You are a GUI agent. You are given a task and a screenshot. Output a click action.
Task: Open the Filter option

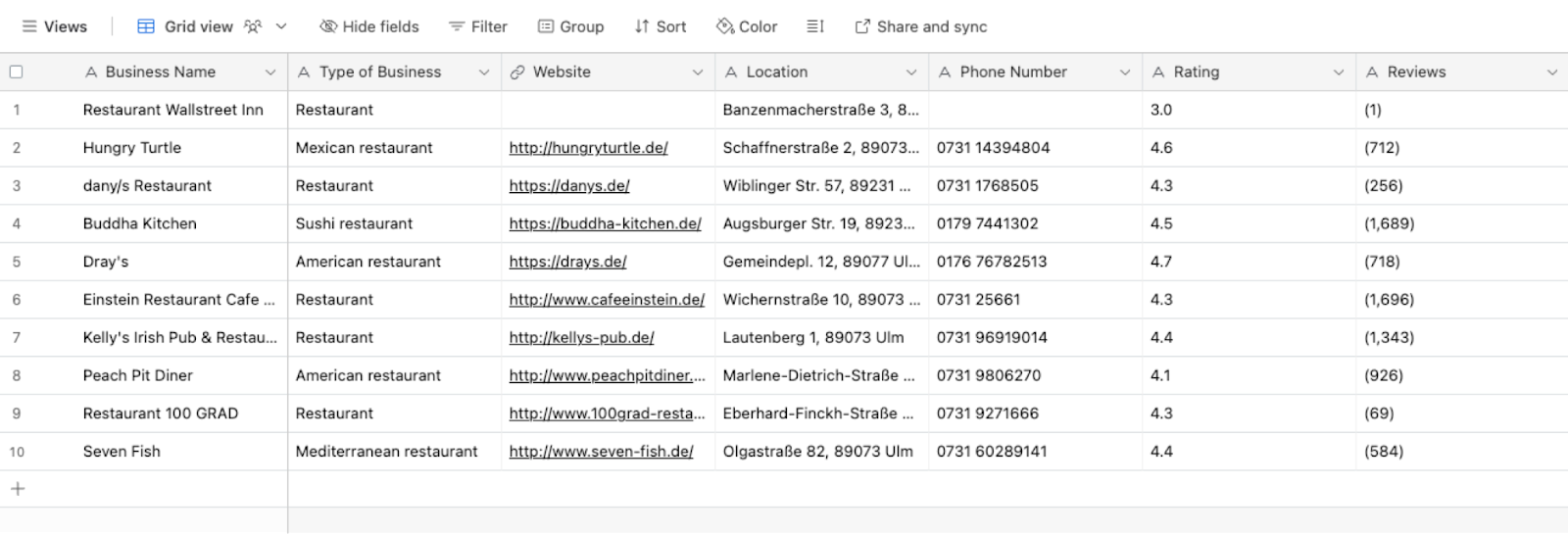click(477, 26)
